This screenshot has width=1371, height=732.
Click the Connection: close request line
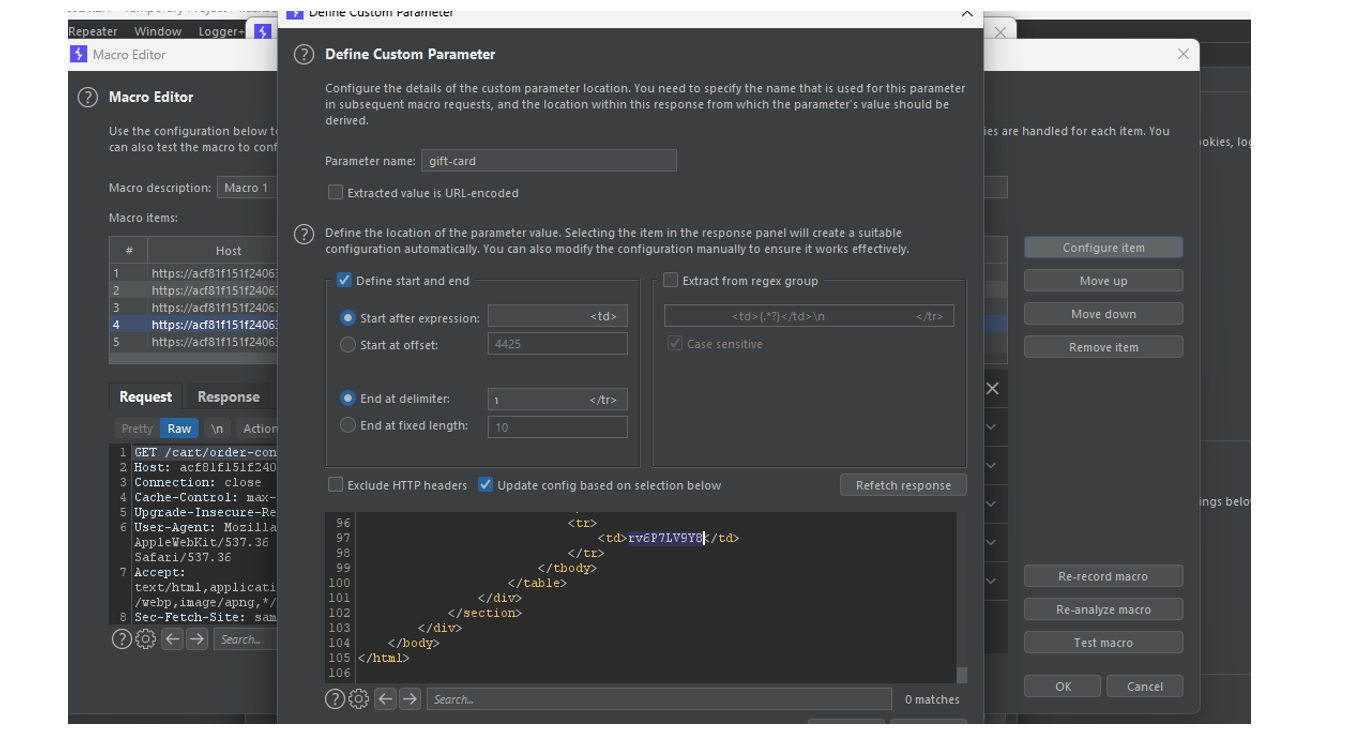click(198, 482)
